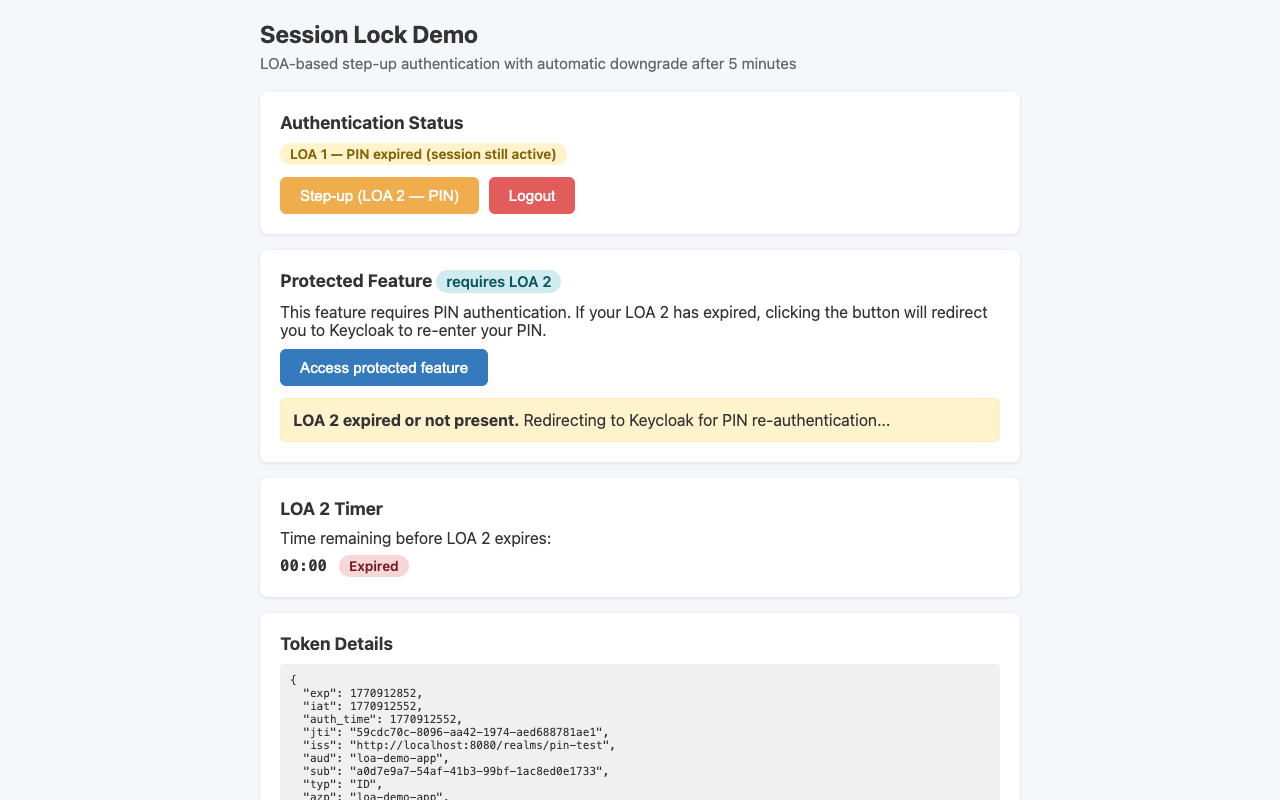Click the LOA 2 expired warning banner
The height and width of the screenshot is (800, 1280).
coord(639,419)
